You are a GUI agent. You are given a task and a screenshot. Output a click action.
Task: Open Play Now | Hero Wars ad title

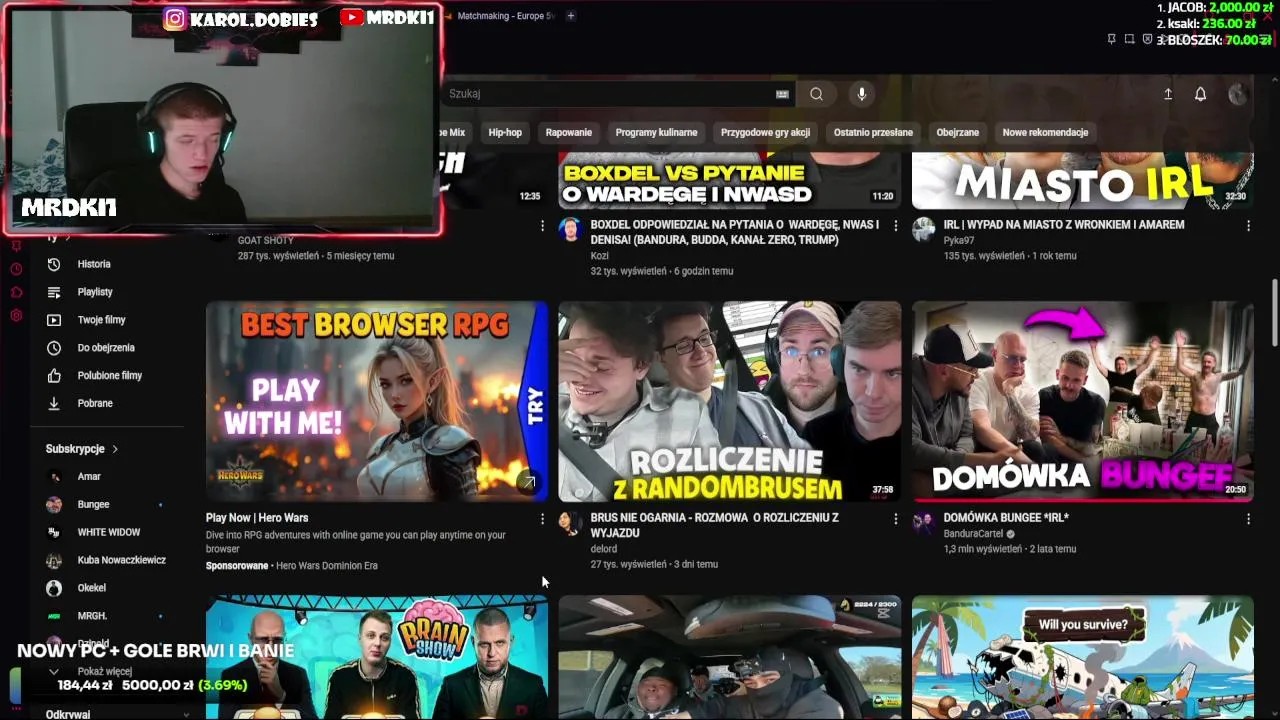pyautogui.click(x=257, y=518)
